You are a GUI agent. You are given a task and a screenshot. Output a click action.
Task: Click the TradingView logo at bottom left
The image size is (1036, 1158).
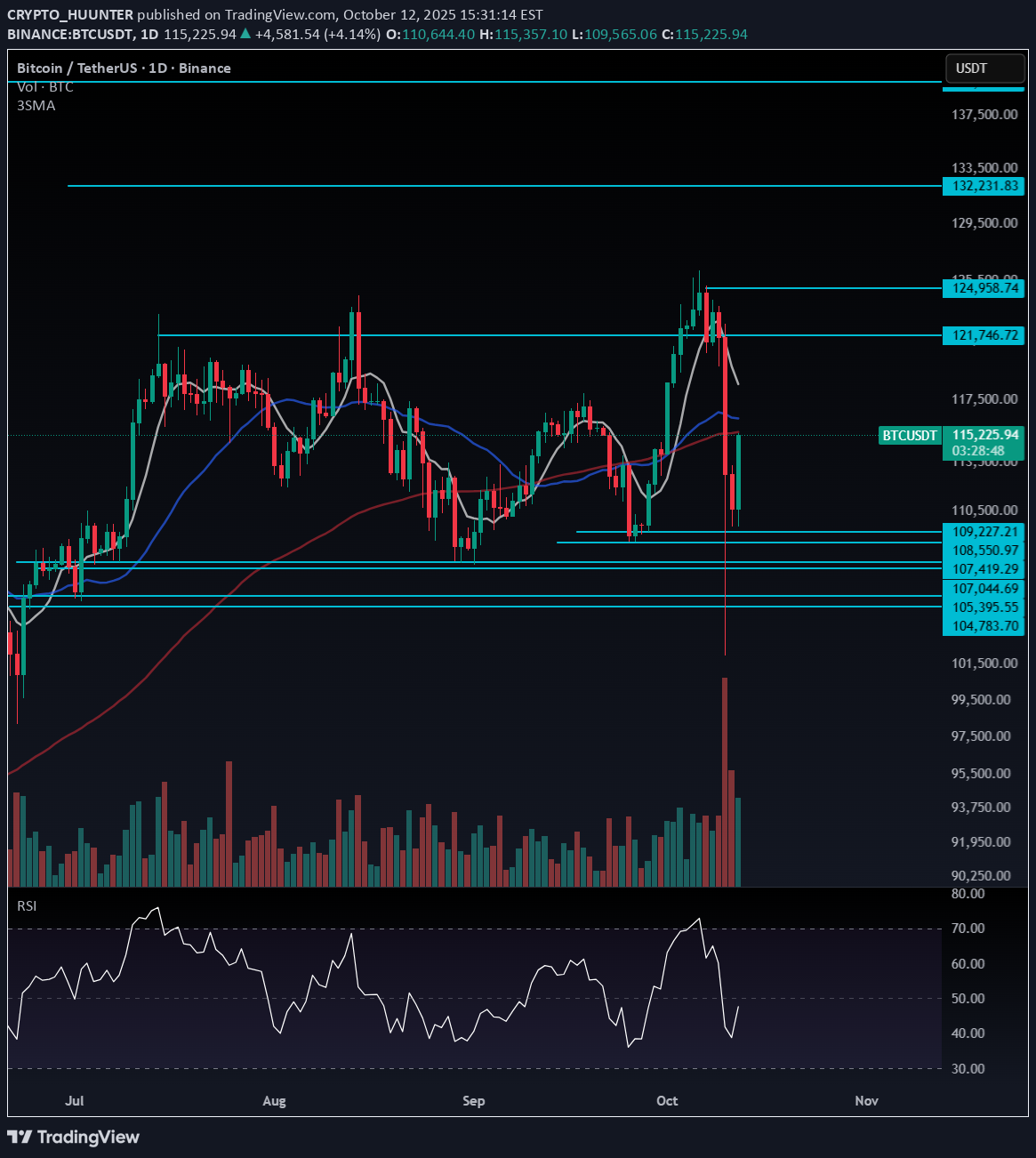point(73,1137)
